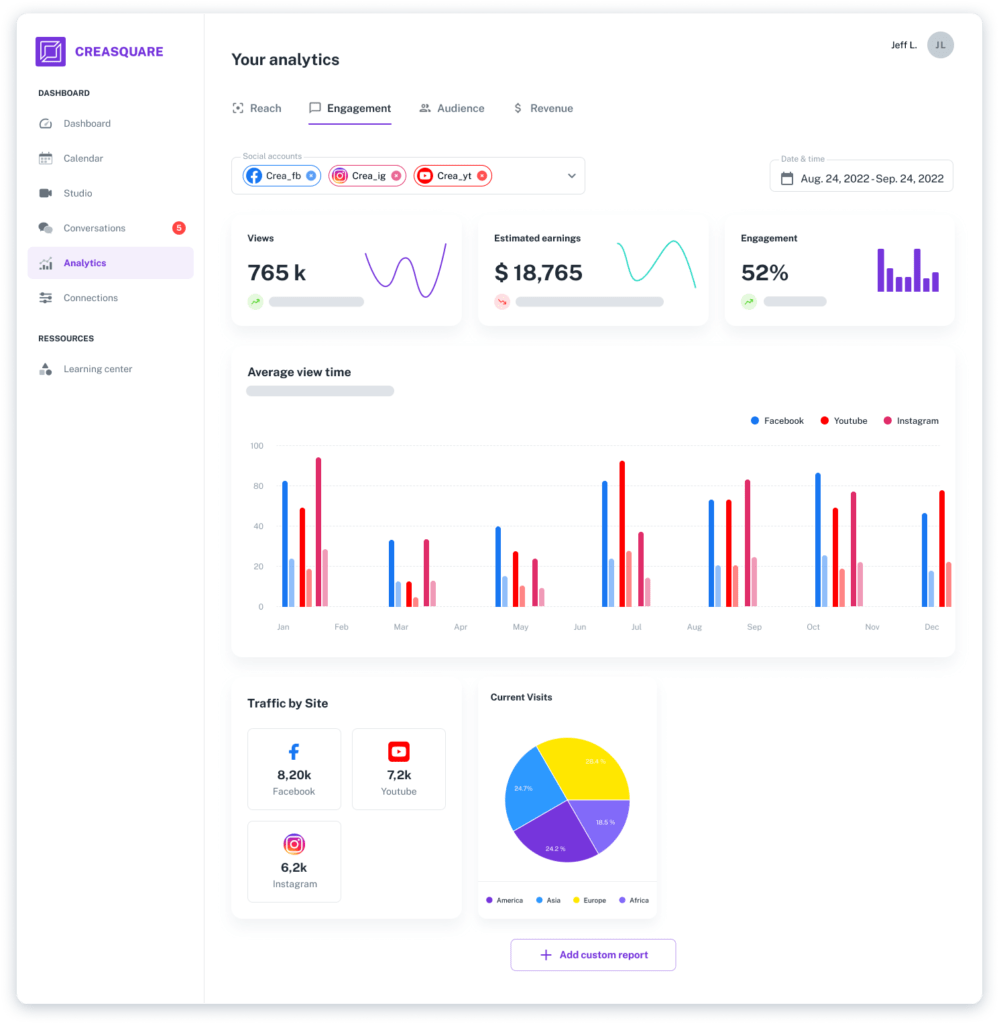Open the date range Aug 24 - Sep 24 selector
Viewport: 999px width, 1024px height.
870,175
